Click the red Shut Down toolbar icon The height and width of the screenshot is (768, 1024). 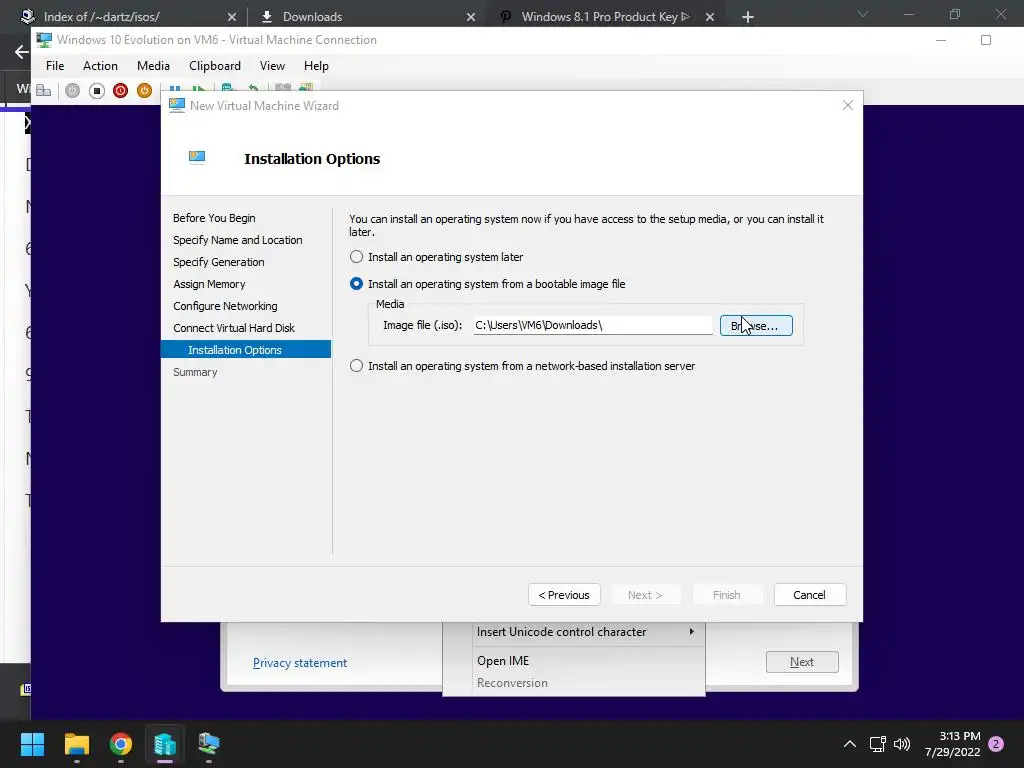[x=120, y=91]
